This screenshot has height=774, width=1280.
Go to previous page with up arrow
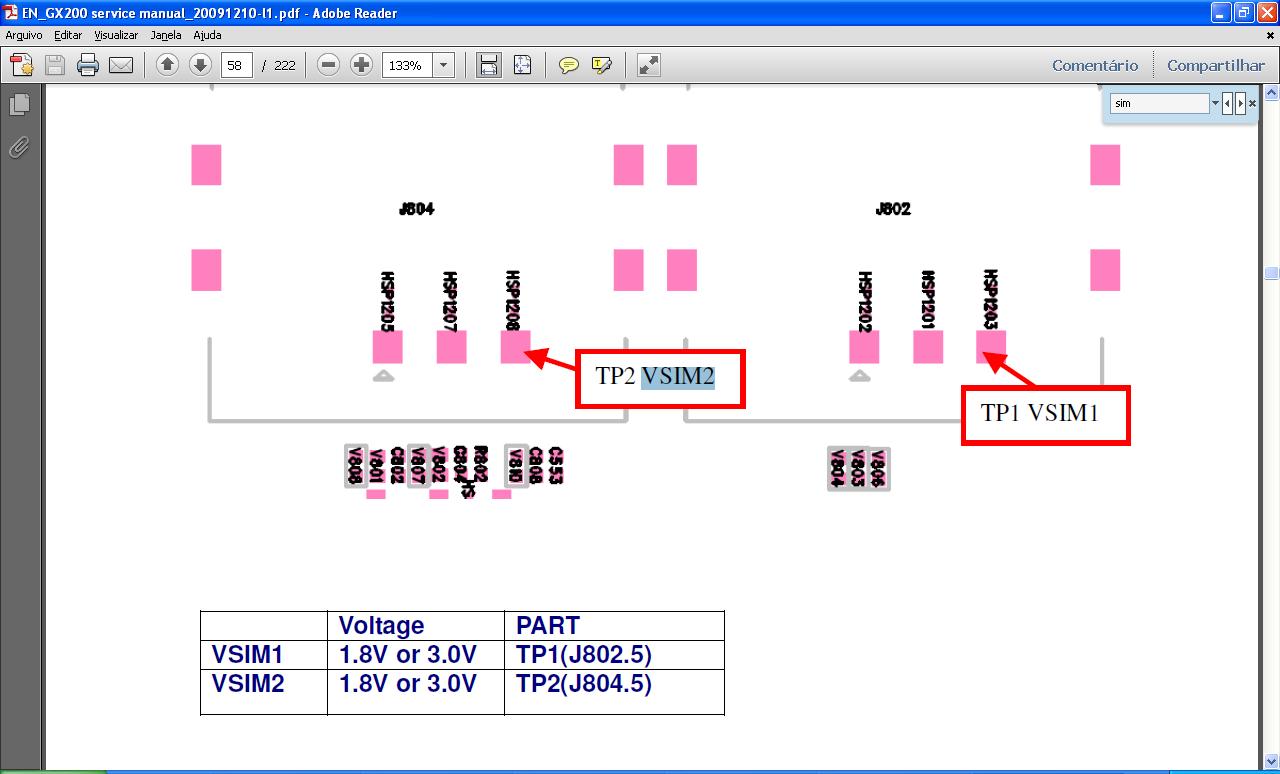click(x=168, y=65)
